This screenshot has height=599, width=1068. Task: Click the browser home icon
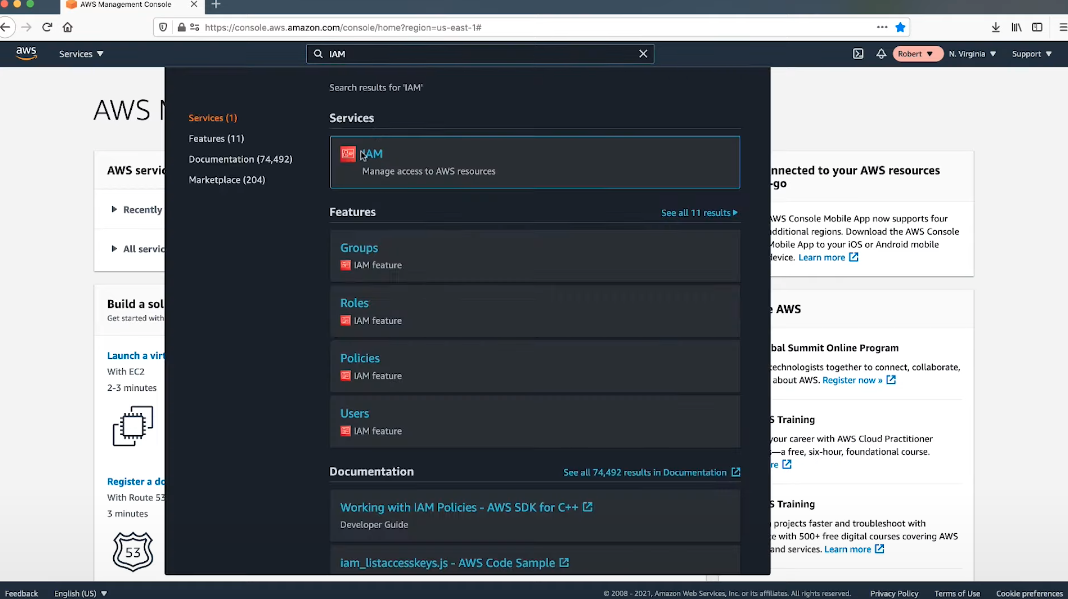68,27
